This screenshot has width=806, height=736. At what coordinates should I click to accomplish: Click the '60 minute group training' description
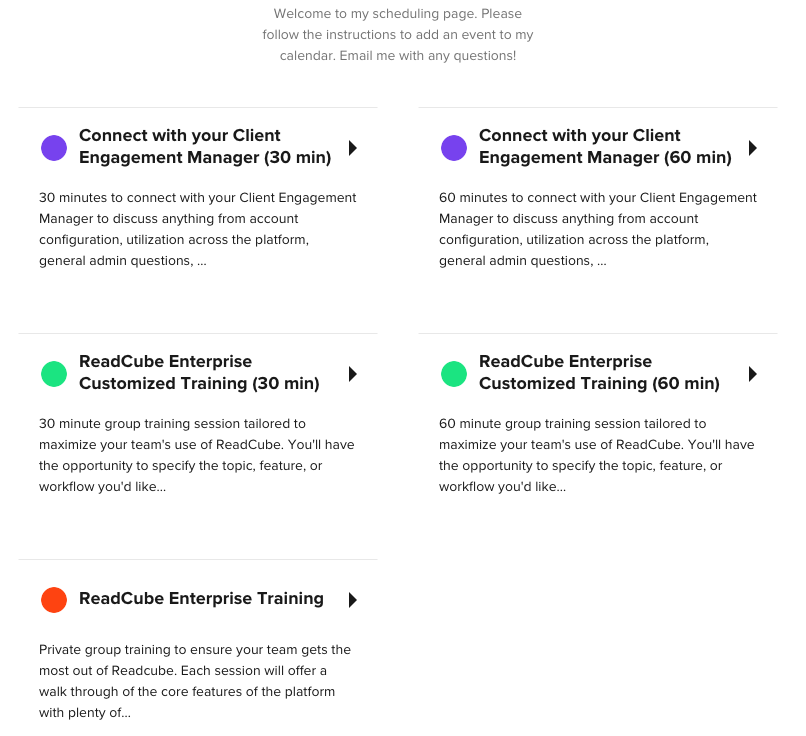tap(597, 455)
